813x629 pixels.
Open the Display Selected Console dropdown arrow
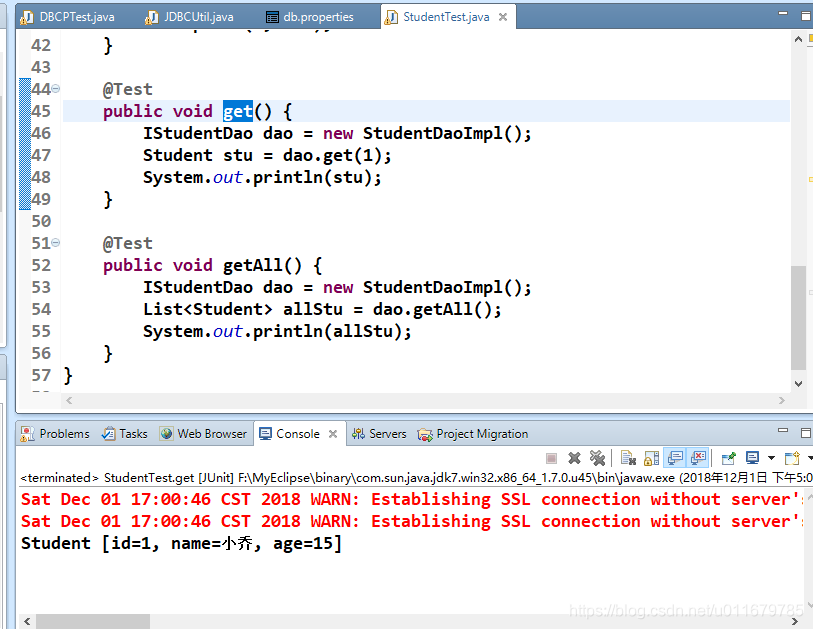coord(771,458)
